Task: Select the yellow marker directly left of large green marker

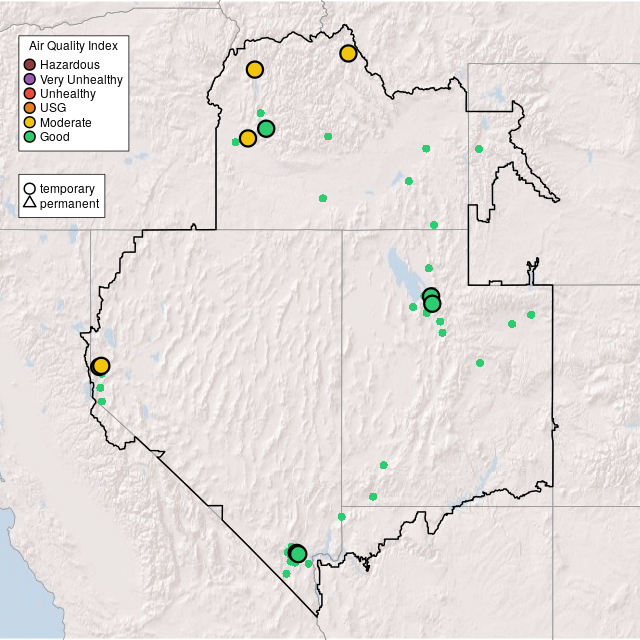Action: click(x=248, y=138)
